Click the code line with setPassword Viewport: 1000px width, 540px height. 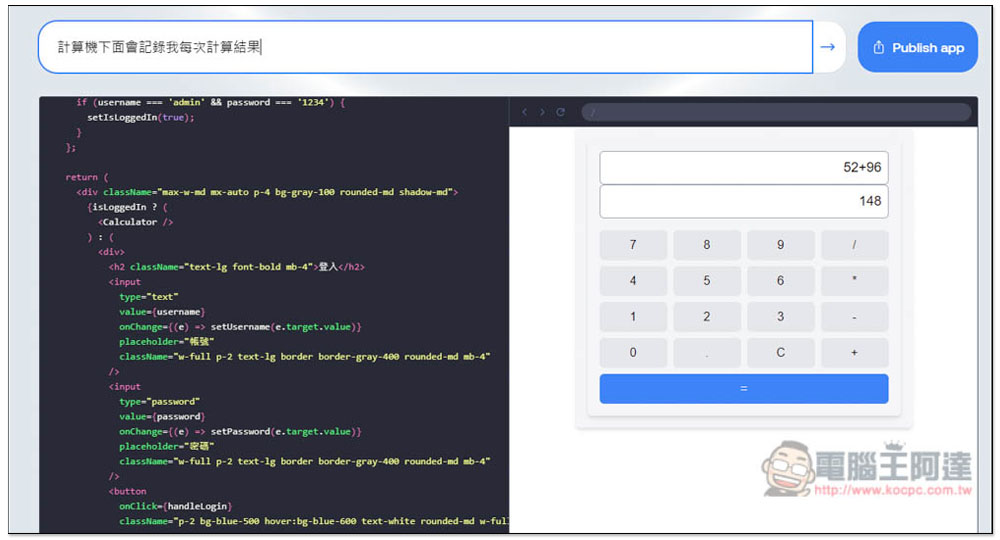(240, 432)
